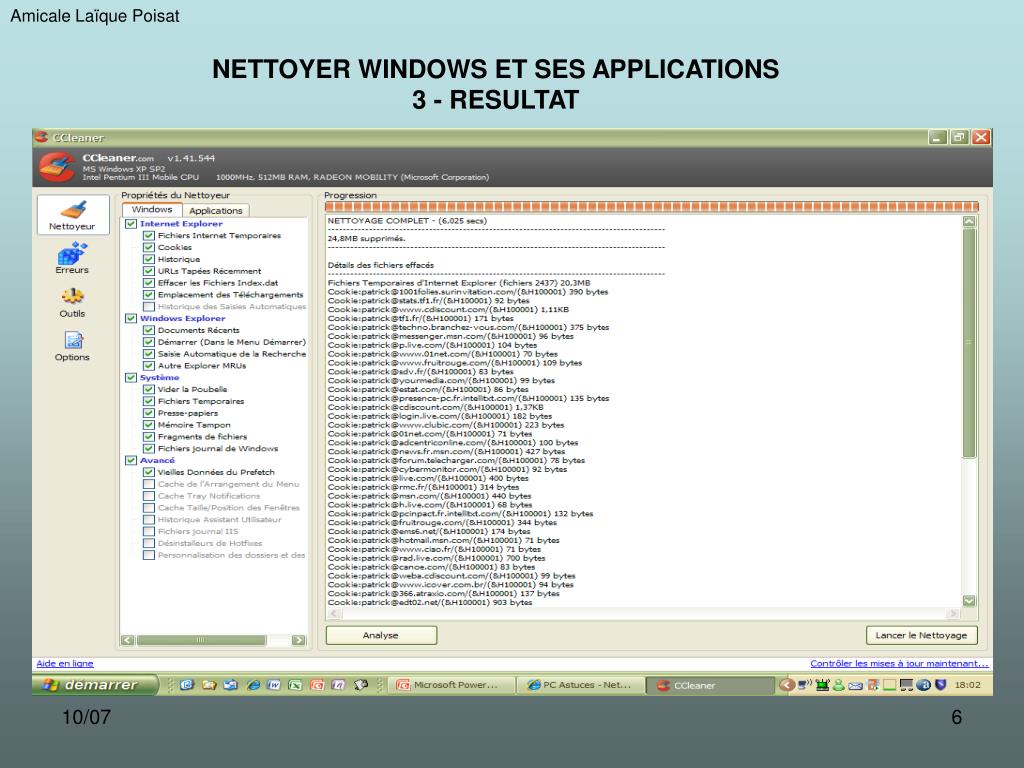Viewport: 1024px width, 768px height.
Task: Click the "NETTOYAGE COMPLET" result line
Action: tap(407, 221)
